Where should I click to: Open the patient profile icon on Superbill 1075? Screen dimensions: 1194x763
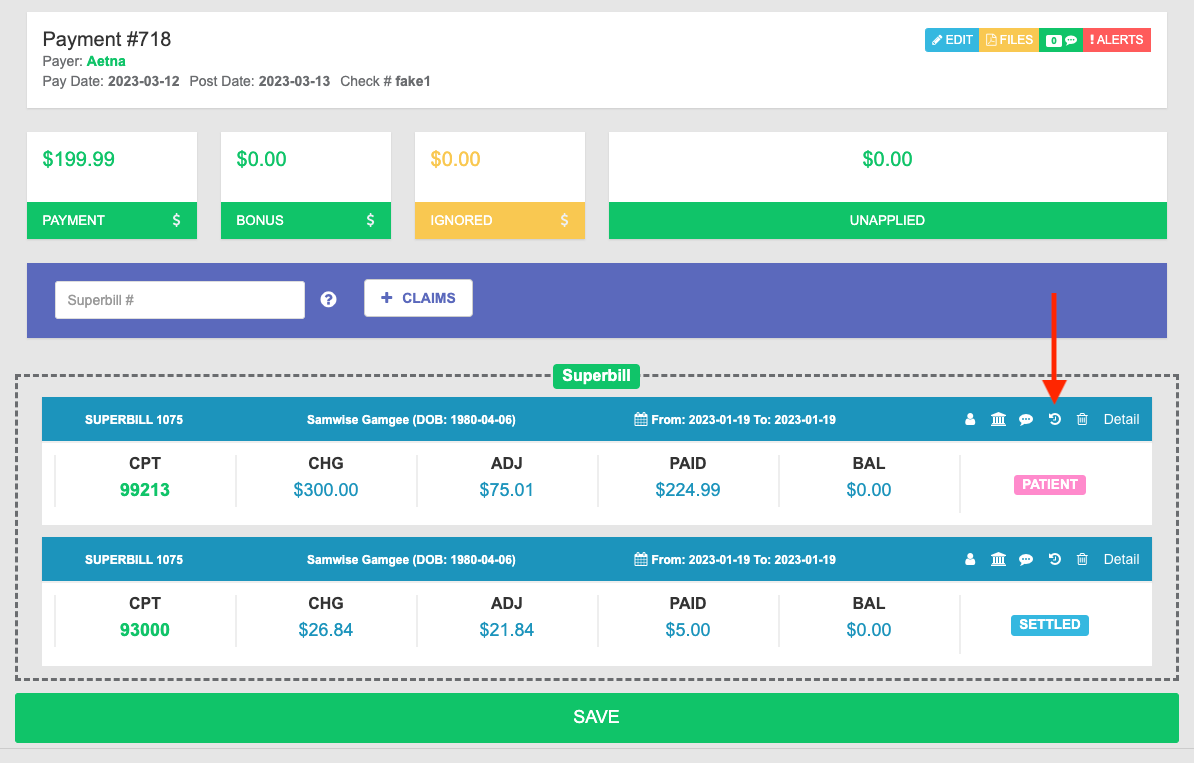(969, 419)
